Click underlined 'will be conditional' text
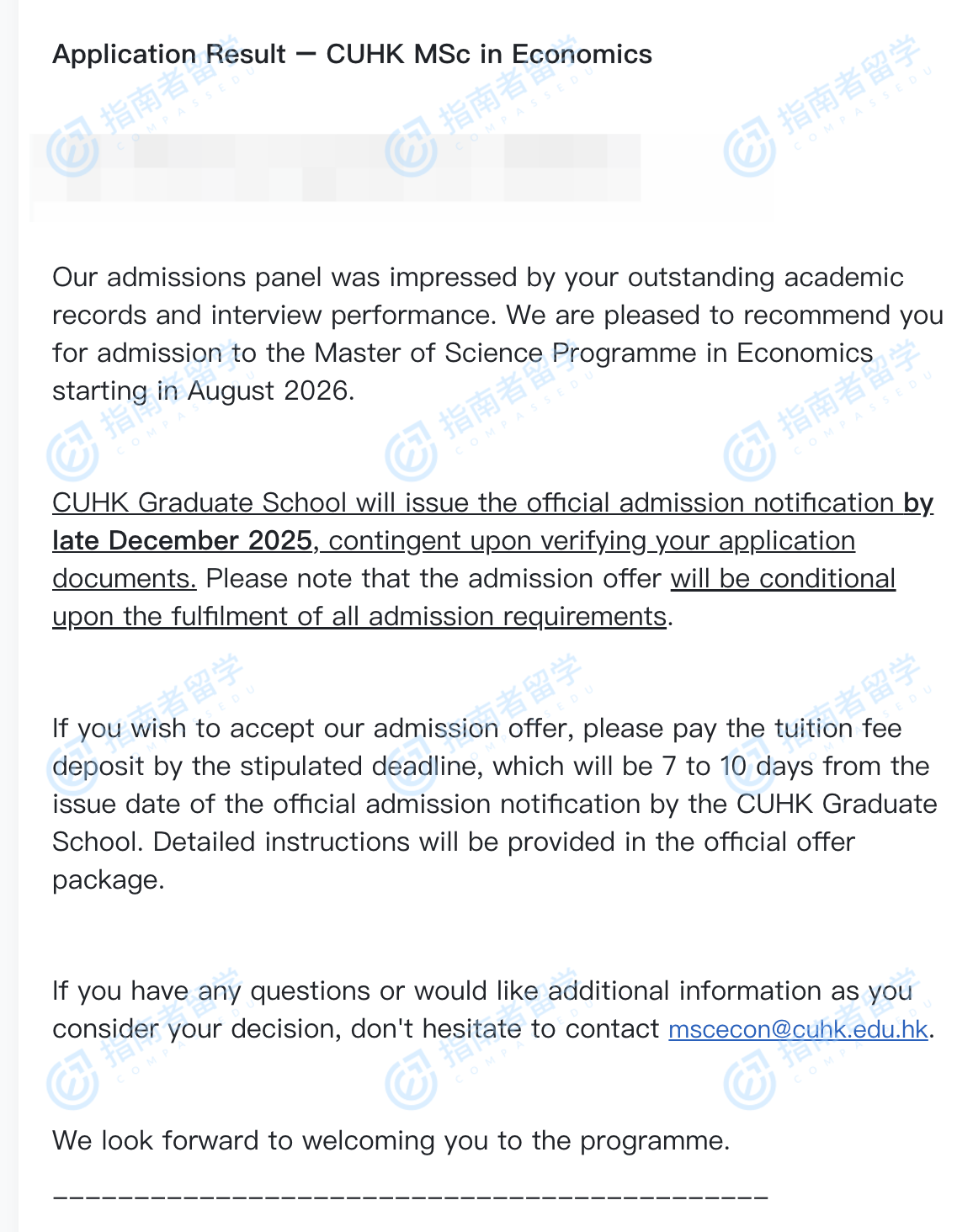The image size is (973, 1232). pyautogui.click(x=783, y=579)
